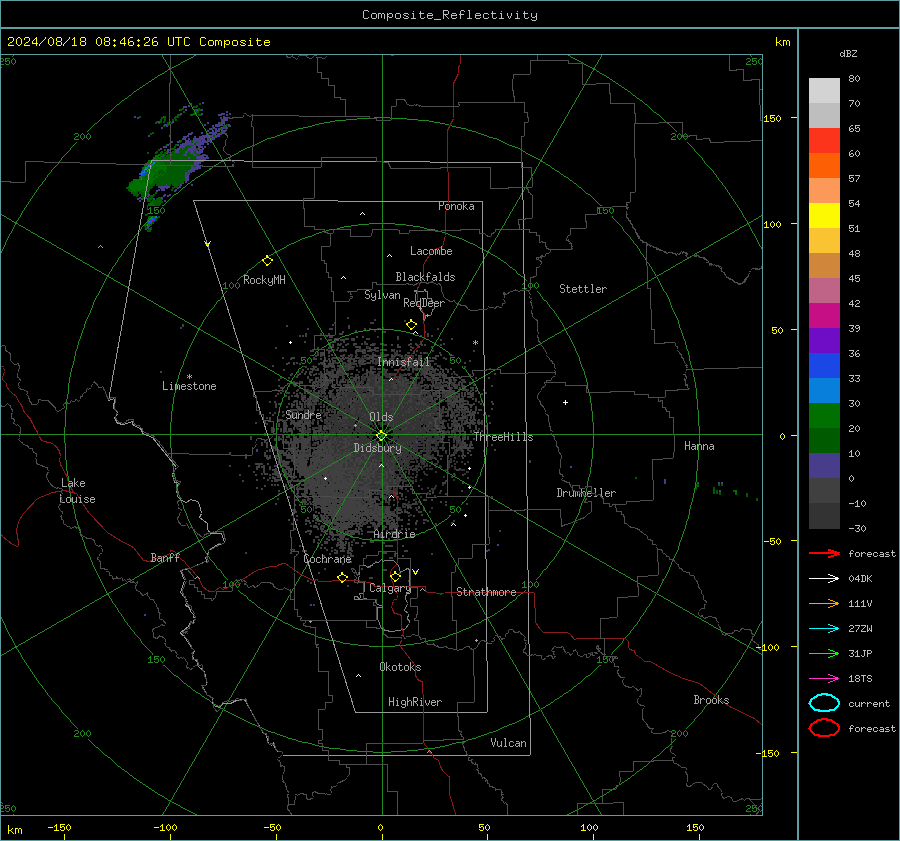Image resolution: width=900 pixels, height=841 pixels.
Task: Click the Blackfalds label
Action: (x=425, y=277)
